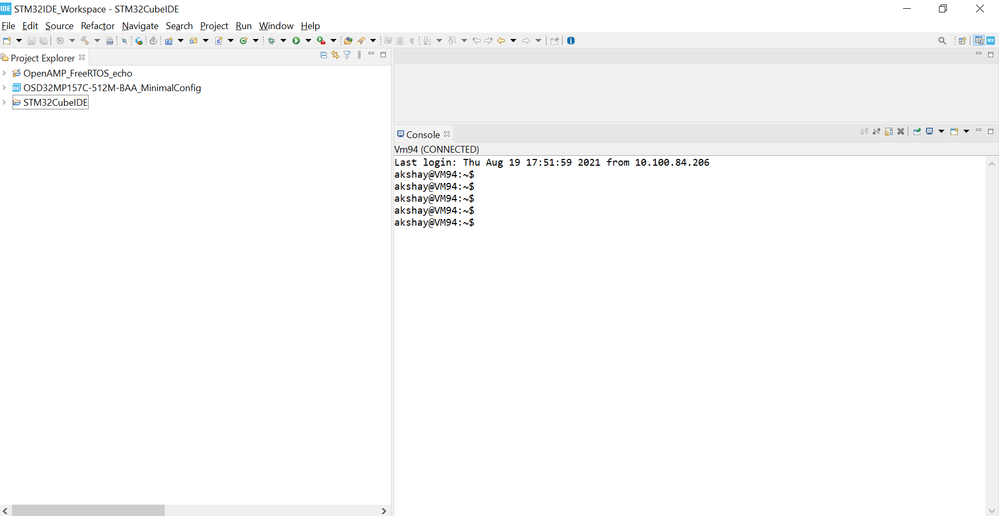Open the Window menu

coord(276,26)
